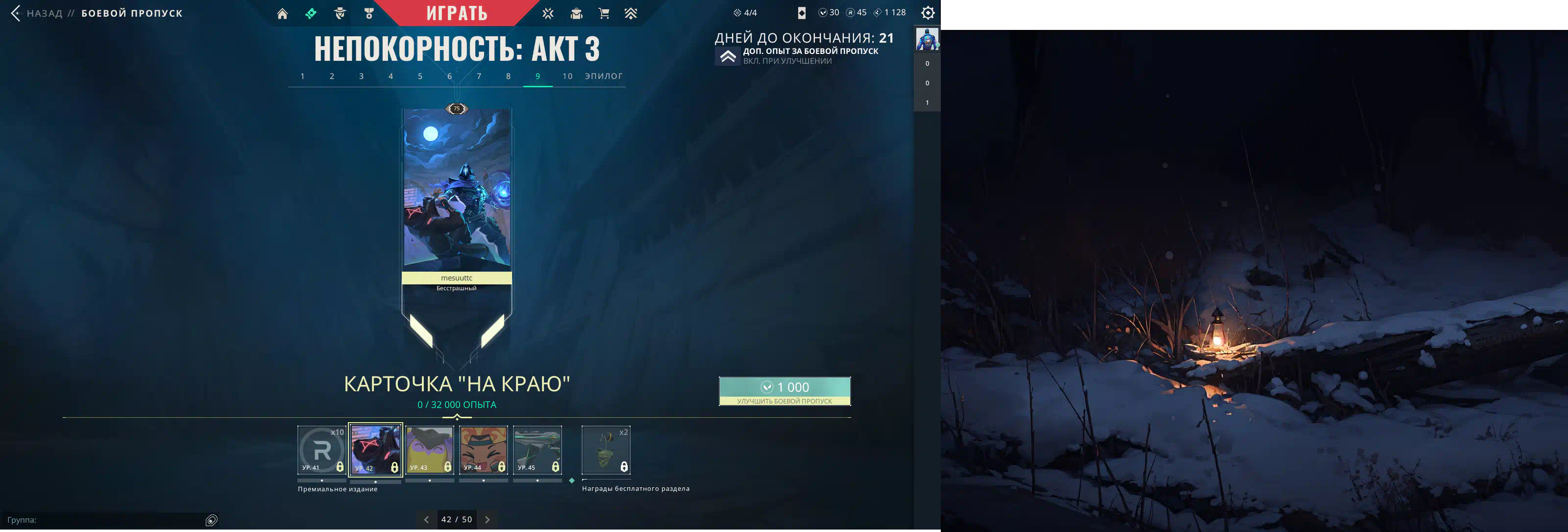The height and width of the screenshot is (532, 1568).
Task: Open the Career medal icon
Action: click(x=369, y=13)
